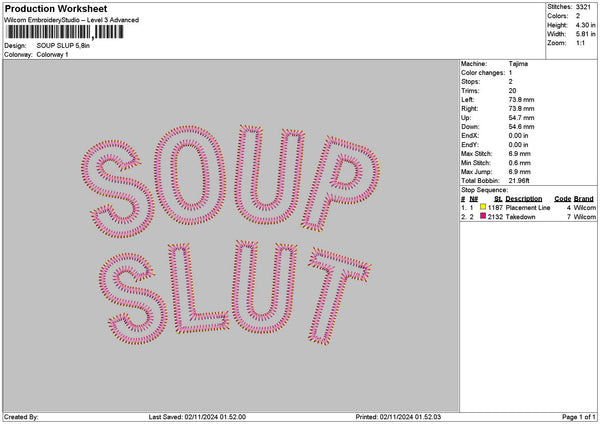Click the 'Brand' column header
This screenshot has width=600, height=424.
pyautogui.click(x=584, y=199)
